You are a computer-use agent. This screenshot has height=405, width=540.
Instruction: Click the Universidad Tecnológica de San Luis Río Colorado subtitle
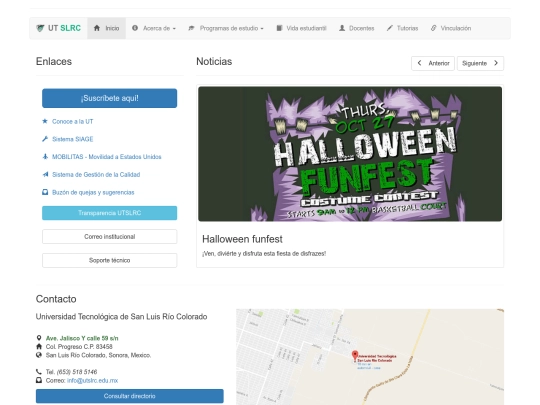[x=121, y=317]
